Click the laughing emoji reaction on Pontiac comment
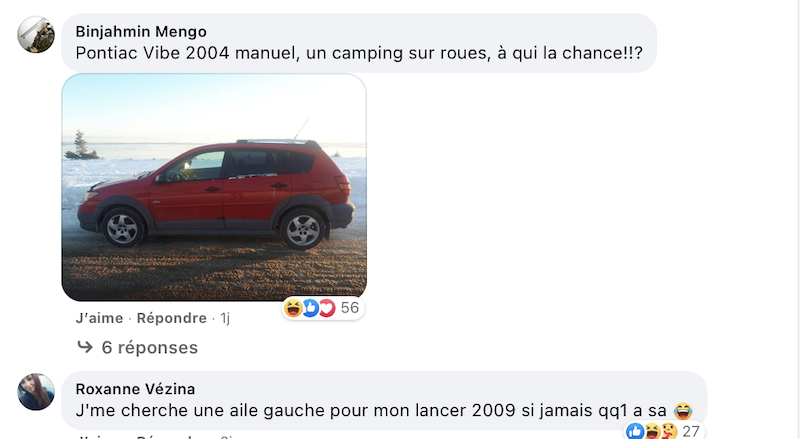 [x=293, y=308]
